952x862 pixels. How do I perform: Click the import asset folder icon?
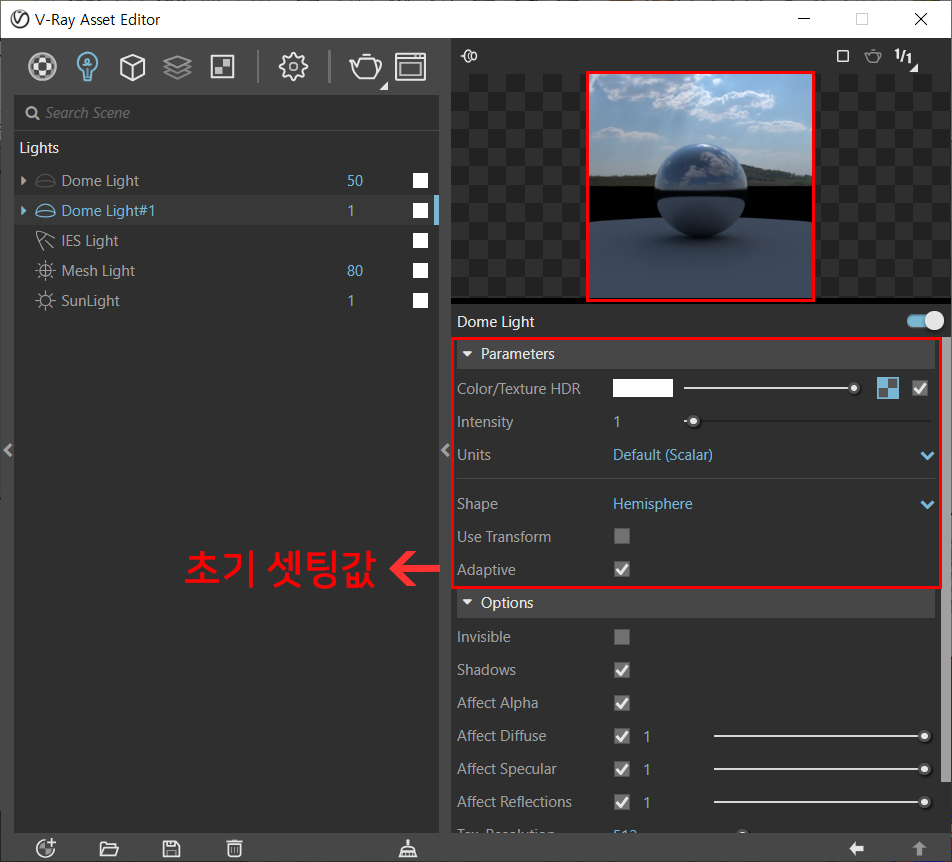click(109, 848)
